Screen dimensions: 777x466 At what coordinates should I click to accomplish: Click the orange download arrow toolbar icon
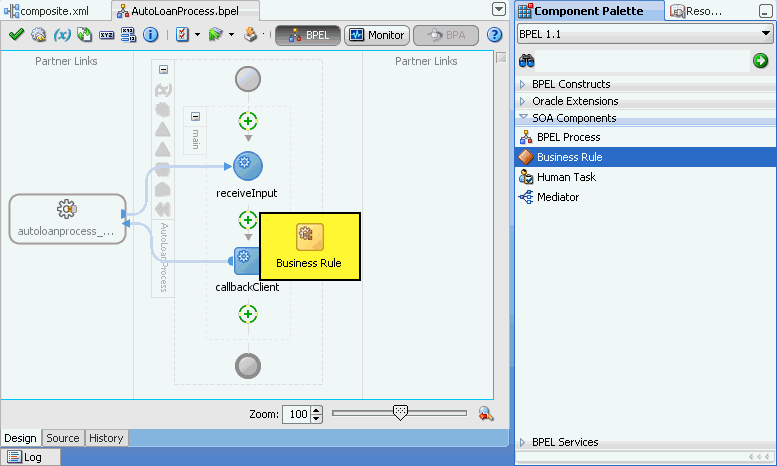point(251,35)
